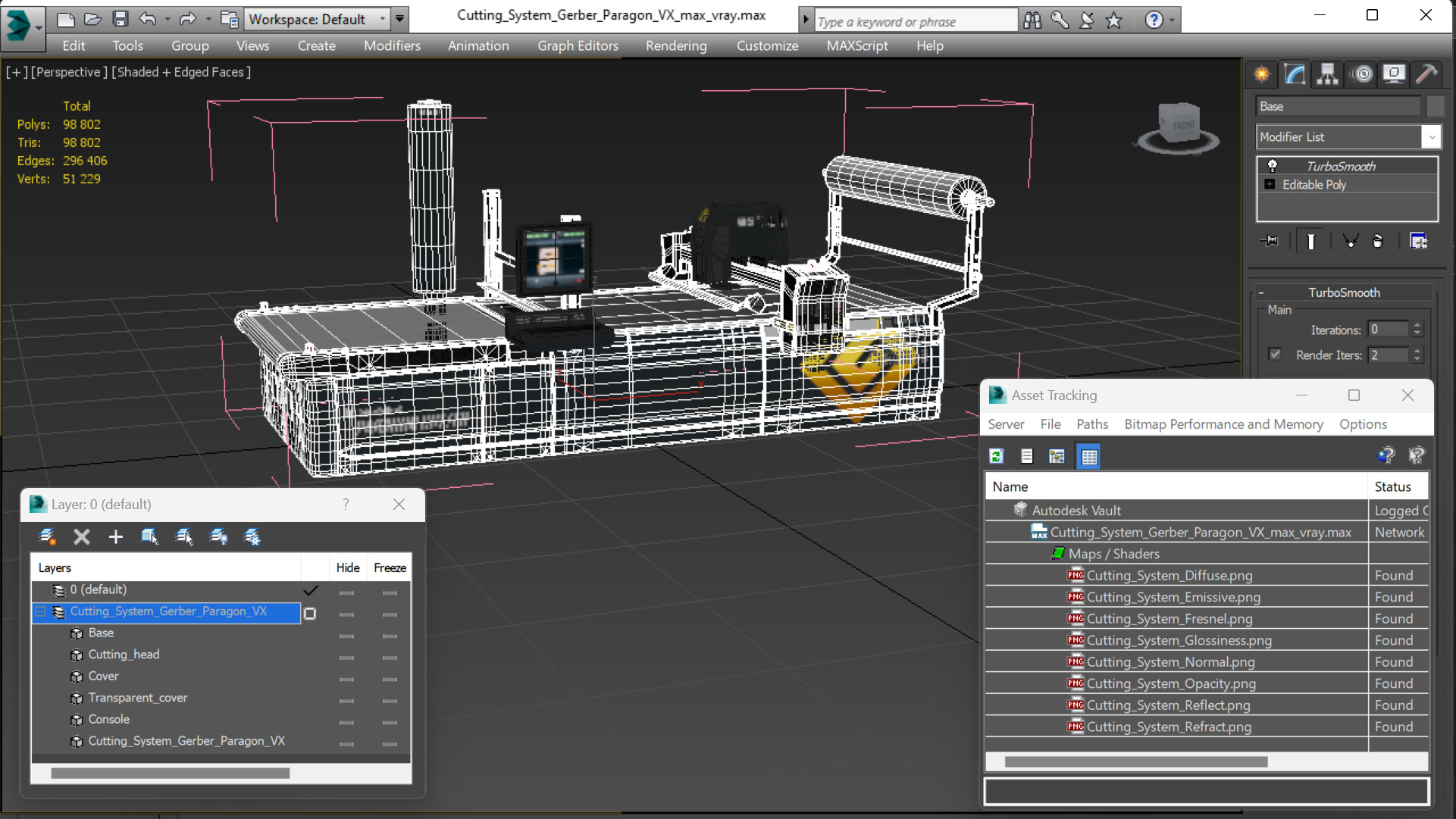1456x819 pixels.
Task: Toggle selection box of Cutting_System_Gerber_Paragon_VX layer
Action: [x=310, y=613]
